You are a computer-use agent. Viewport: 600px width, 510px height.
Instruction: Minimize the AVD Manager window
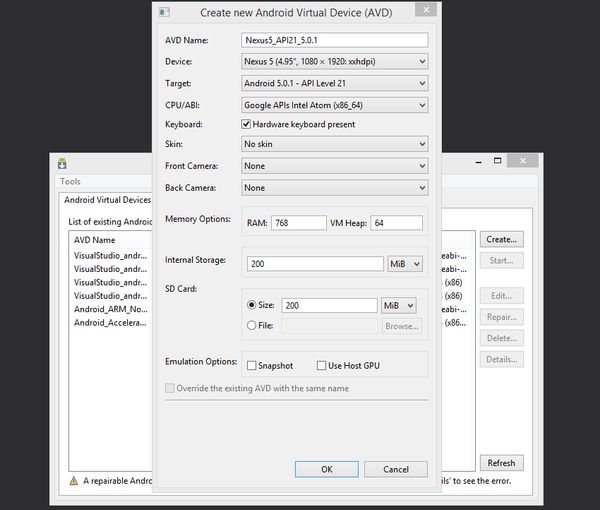pos(478,162)
